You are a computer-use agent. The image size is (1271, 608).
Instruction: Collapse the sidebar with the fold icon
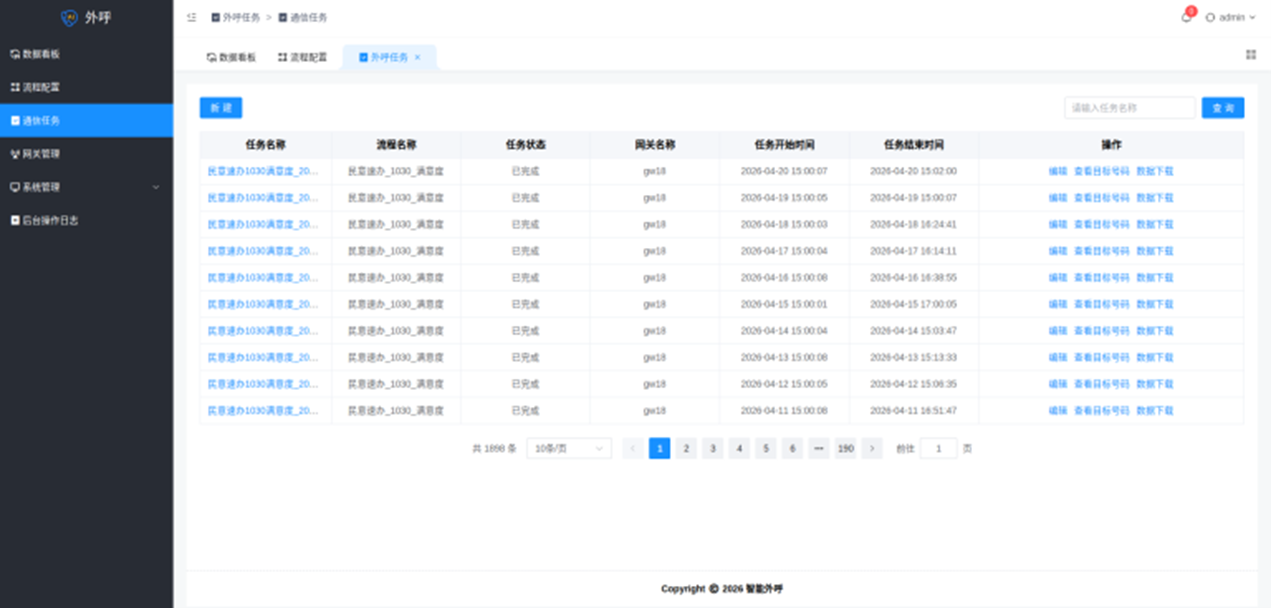click(x=191, y=17)
